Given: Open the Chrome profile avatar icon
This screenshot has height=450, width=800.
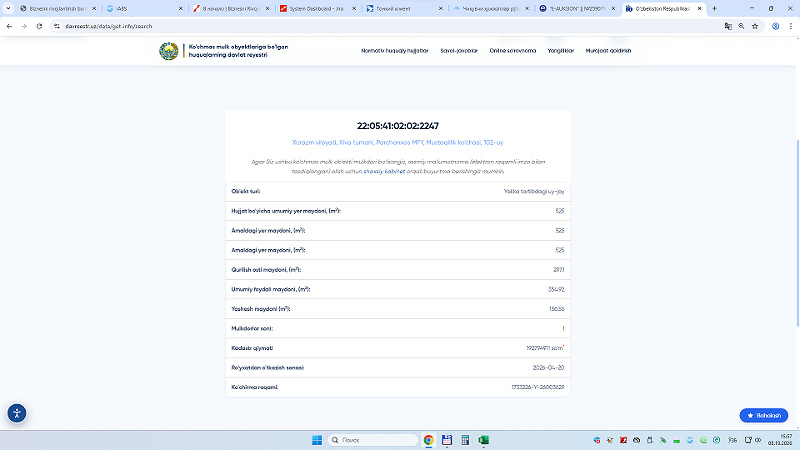Looking at the screenshot, I should click(776, 26).
